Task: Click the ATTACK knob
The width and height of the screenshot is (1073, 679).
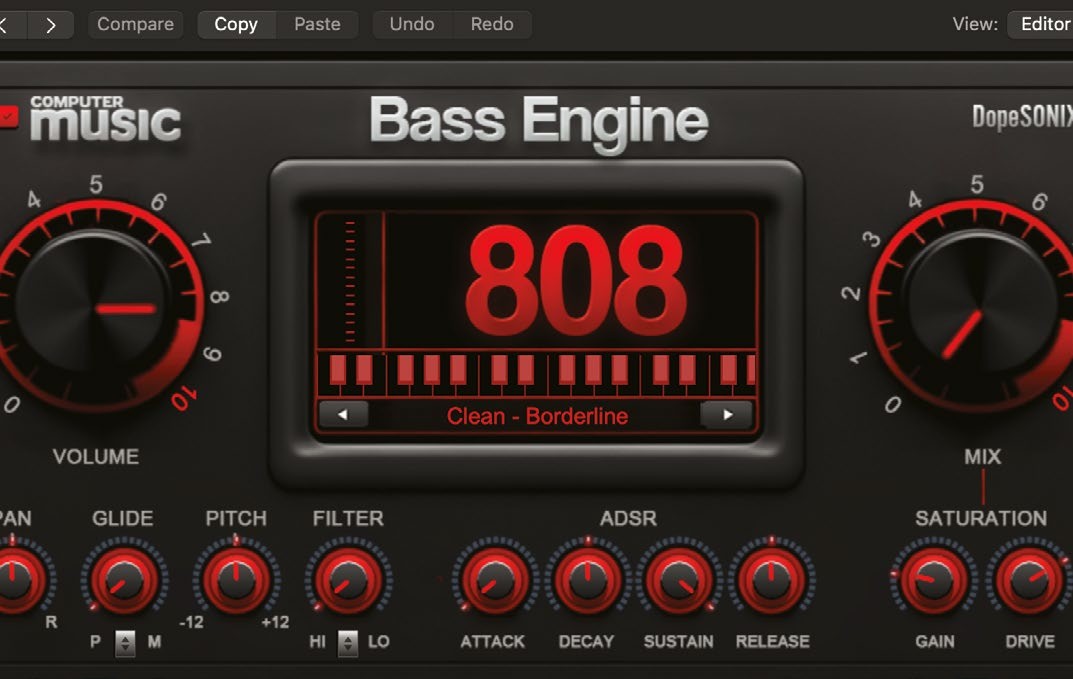Action: 495,580
